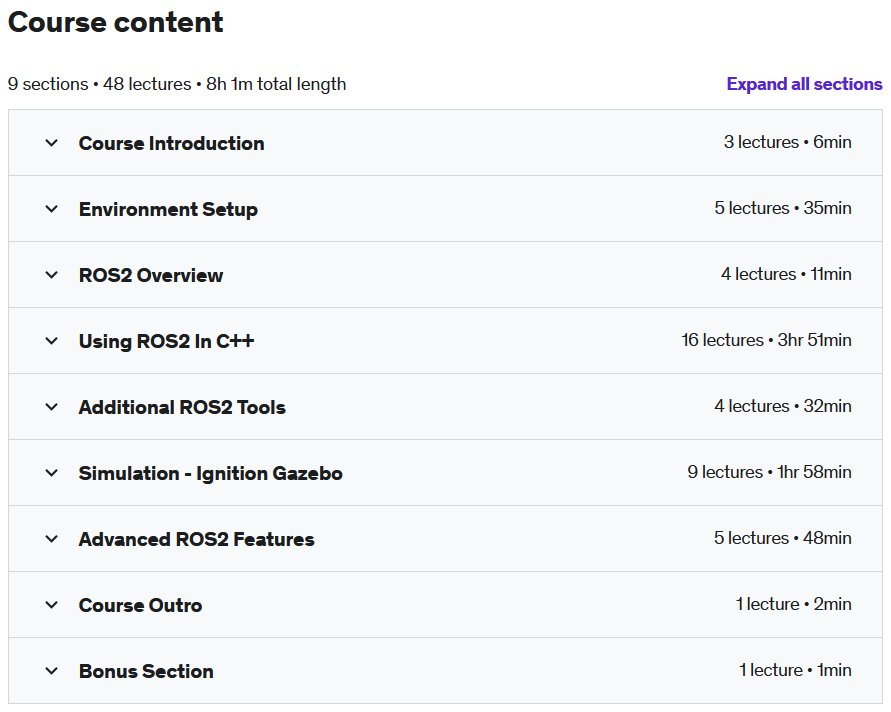The width and height of the screenshot is (891, 712).
Task: Toggle the chevron beside Environment Setup
Action: 52,209
